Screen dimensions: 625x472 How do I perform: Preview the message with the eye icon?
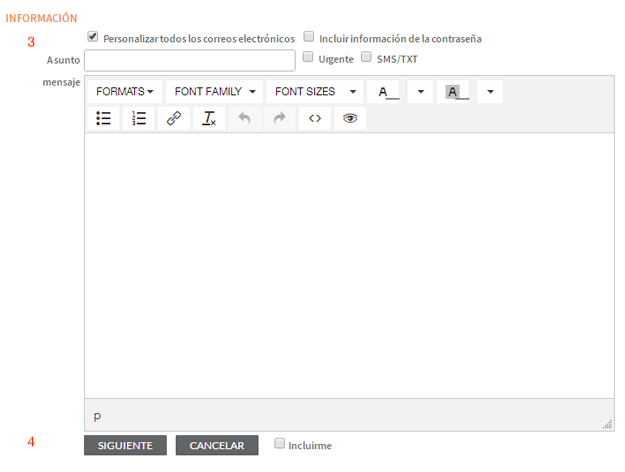pyautogui.click(x=350, y=118)
